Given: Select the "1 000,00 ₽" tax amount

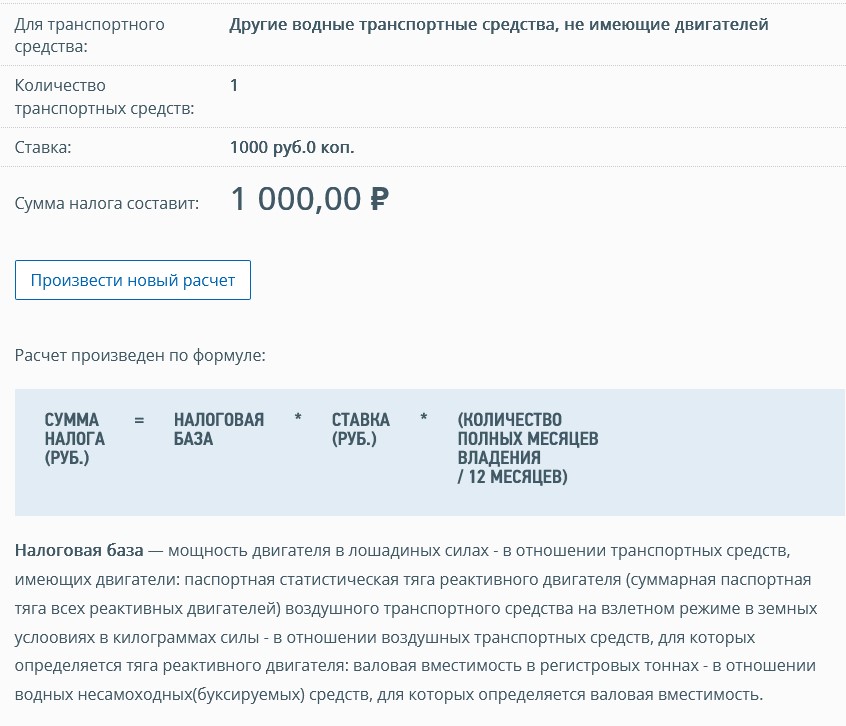Looking at the screenshot, I should pyautogui.click(x=310, y=199).
